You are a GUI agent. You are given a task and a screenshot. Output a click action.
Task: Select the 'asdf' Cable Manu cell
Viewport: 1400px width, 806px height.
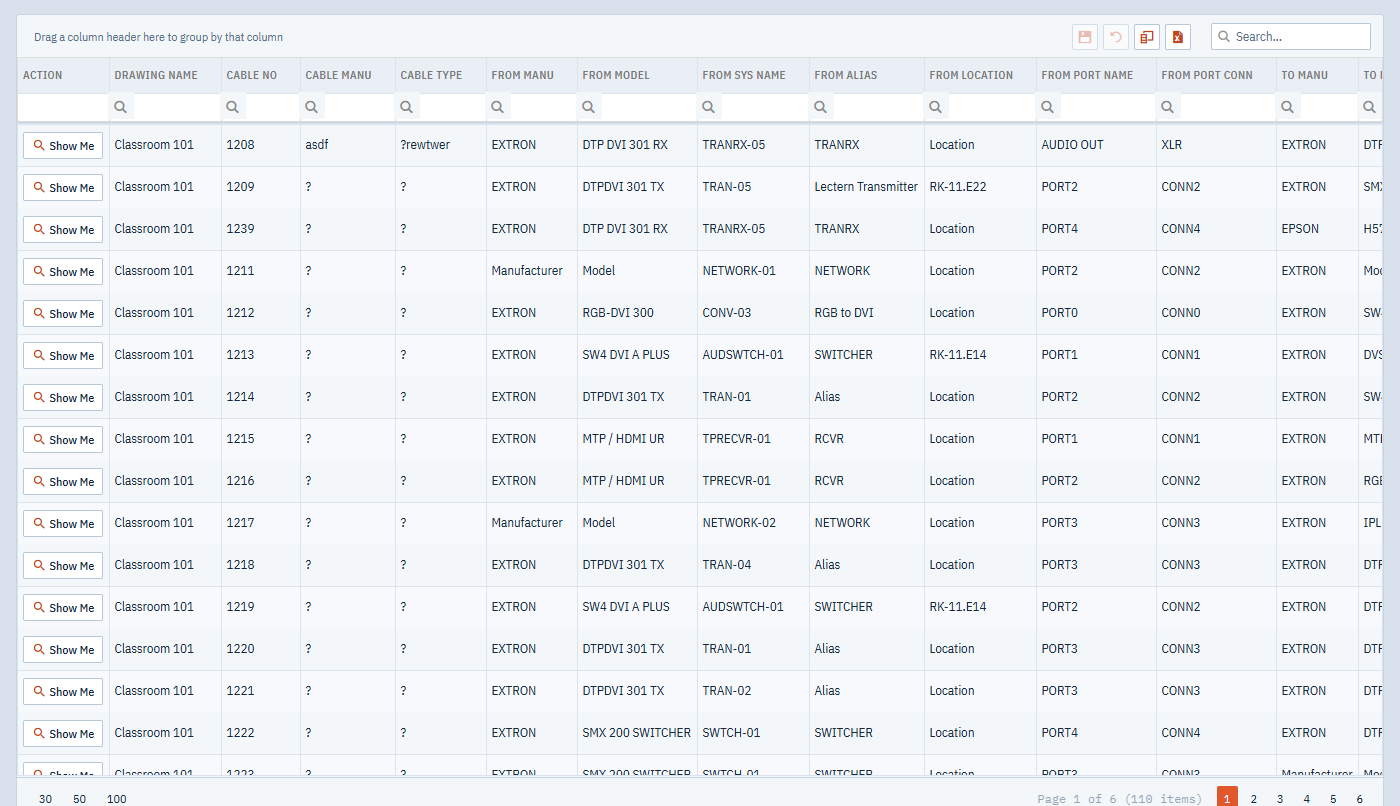[x=347, y=145]
